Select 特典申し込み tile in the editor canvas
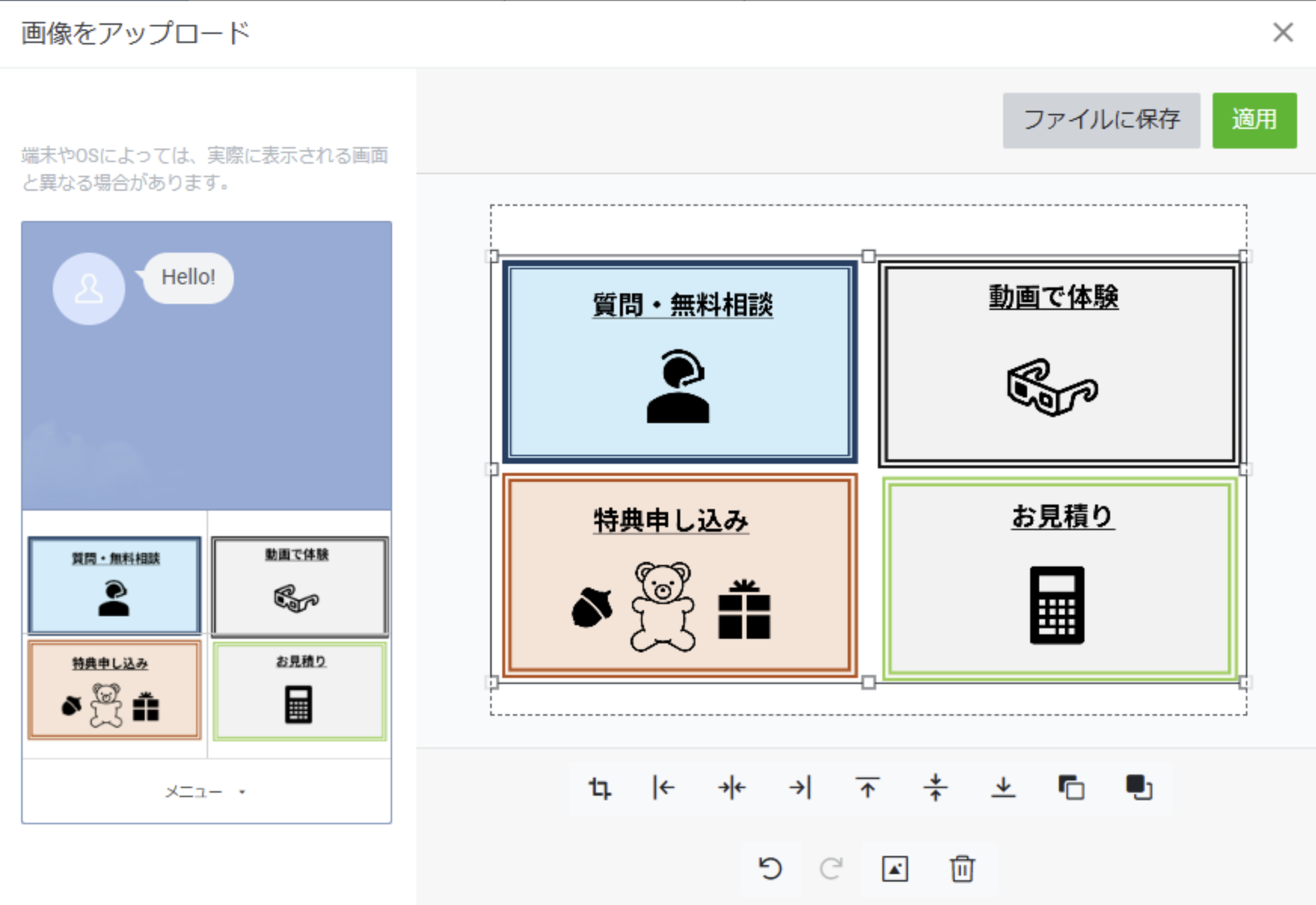Viewport: 1316px width, 905px height. pos(680,575)
